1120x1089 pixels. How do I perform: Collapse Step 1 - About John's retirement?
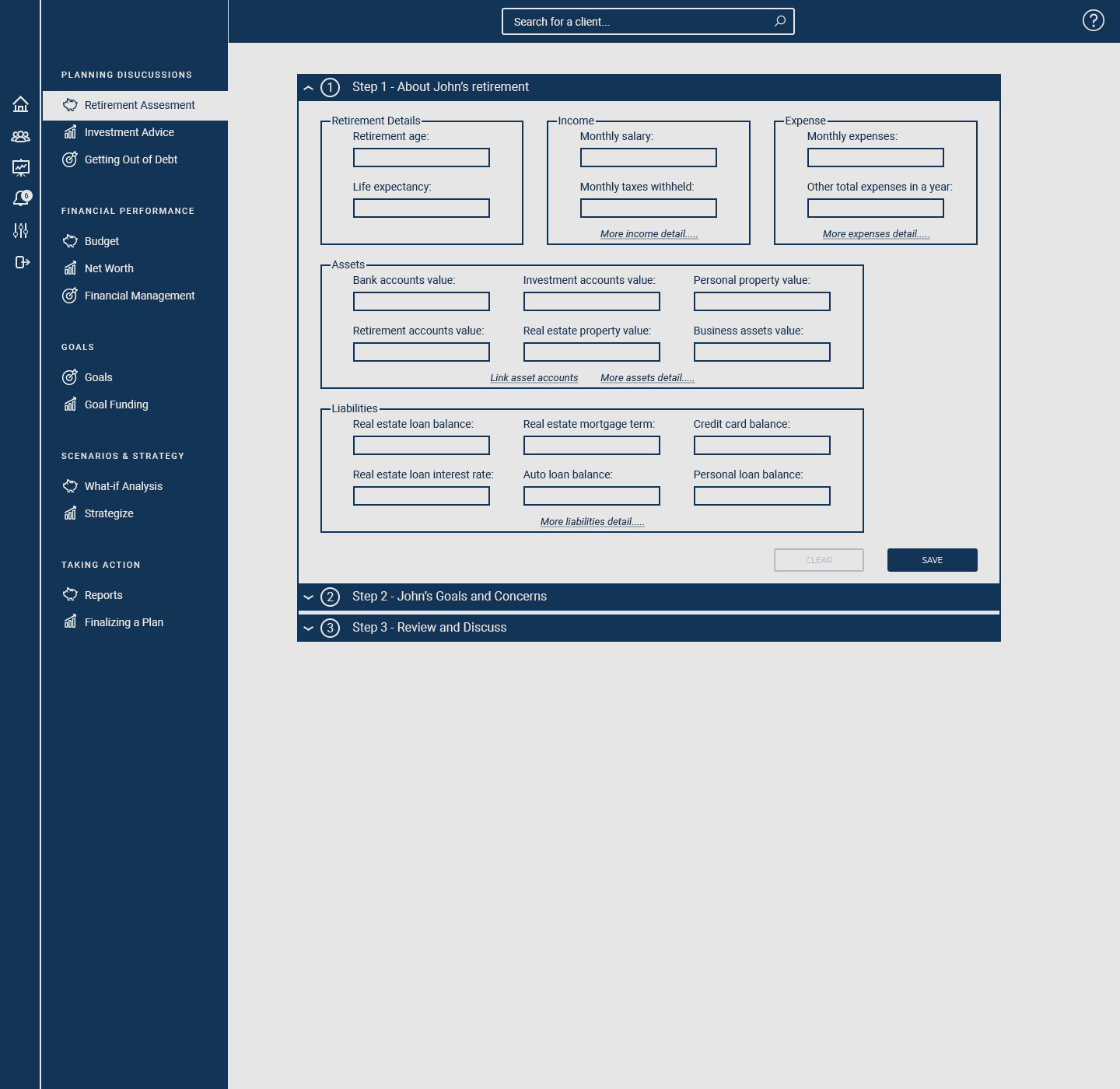pos(309,87)
